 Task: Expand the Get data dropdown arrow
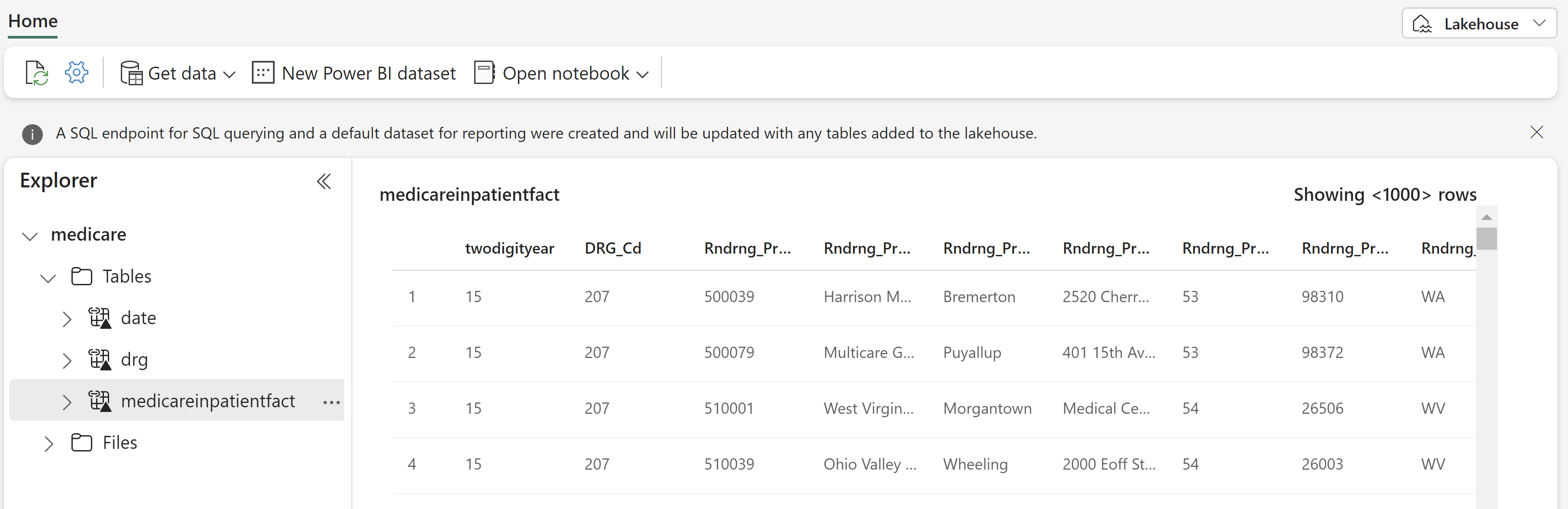point(230,75)
